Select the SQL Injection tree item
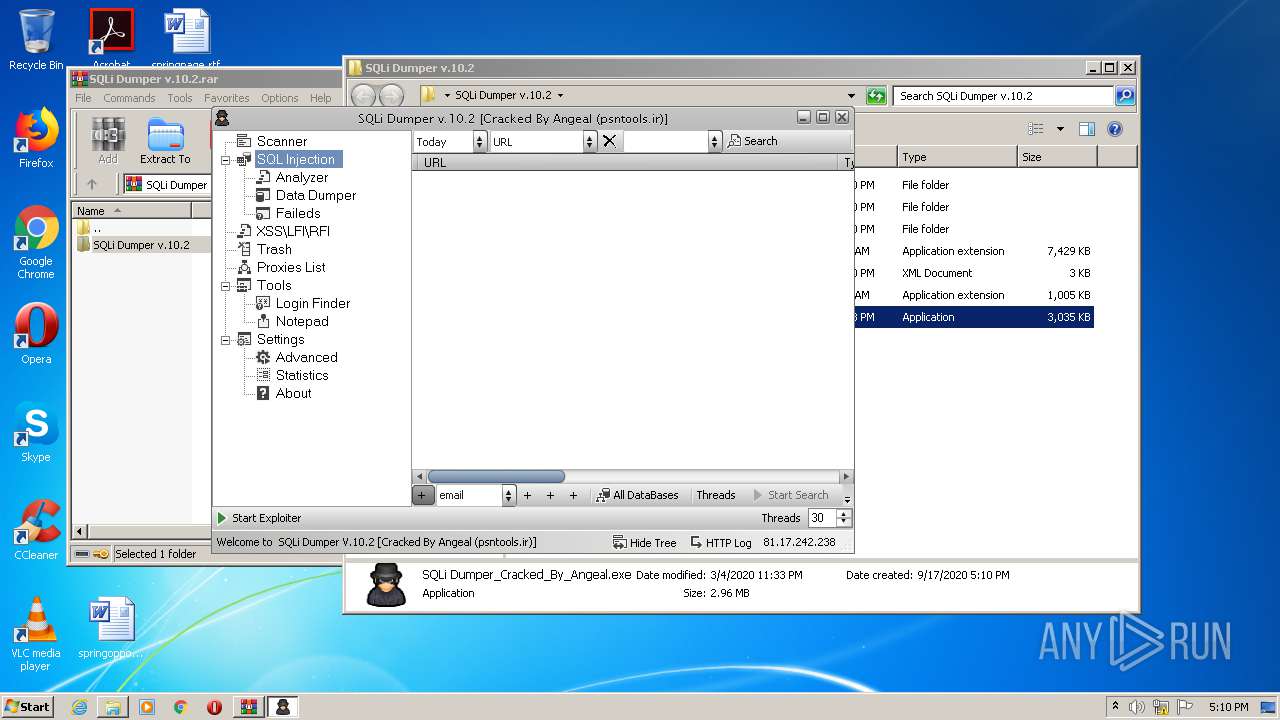1280x720 pixels. point(297,159)
